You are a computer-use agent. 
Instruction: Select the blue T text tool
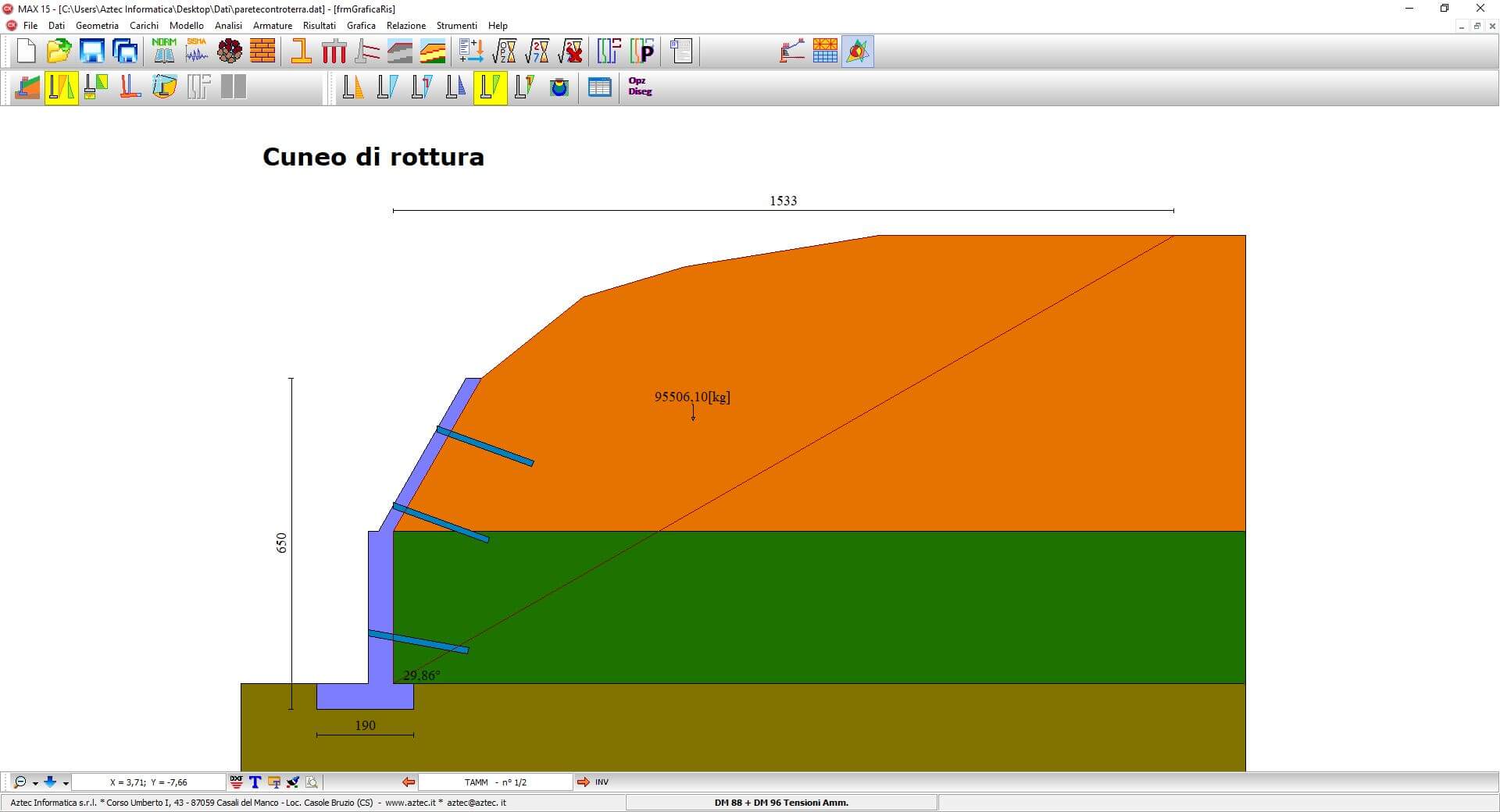pyautogui.click(x=255, y=782)
